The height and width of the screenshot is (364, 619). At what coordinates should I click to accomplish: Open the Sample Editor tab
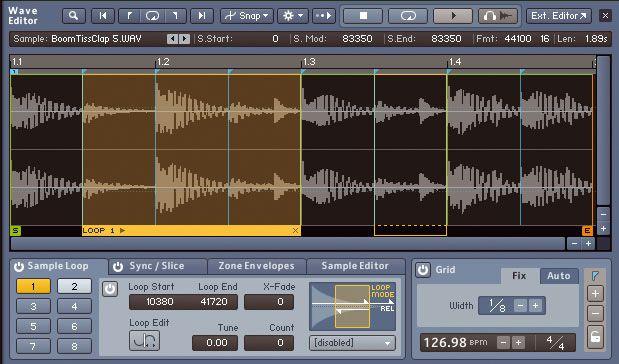click(355, 266)
